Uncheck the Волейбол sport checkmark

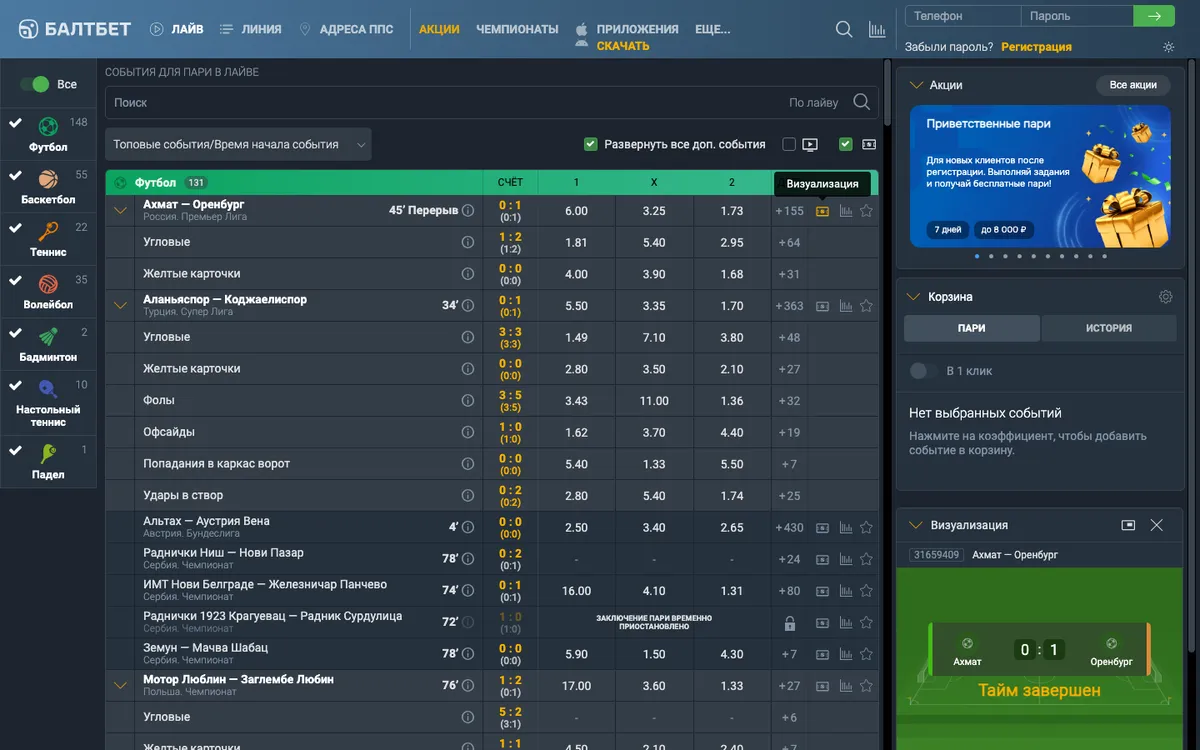click(x=15, y=281)
